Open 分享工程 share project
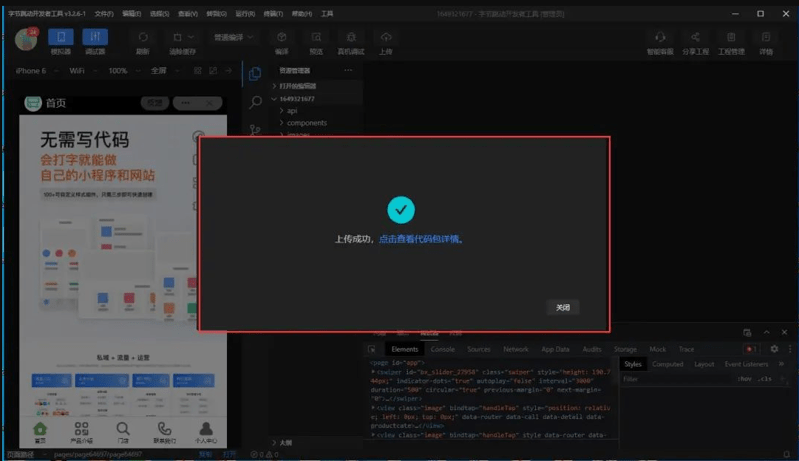799x461 pixels. tap(696, 37)
